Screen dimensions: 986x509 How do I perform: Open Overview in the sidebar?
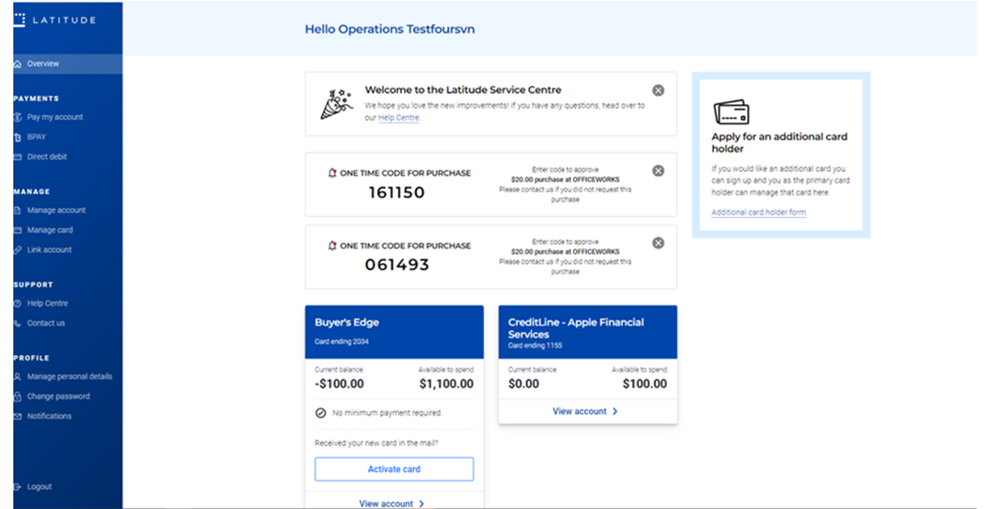[x=43, y=64]
